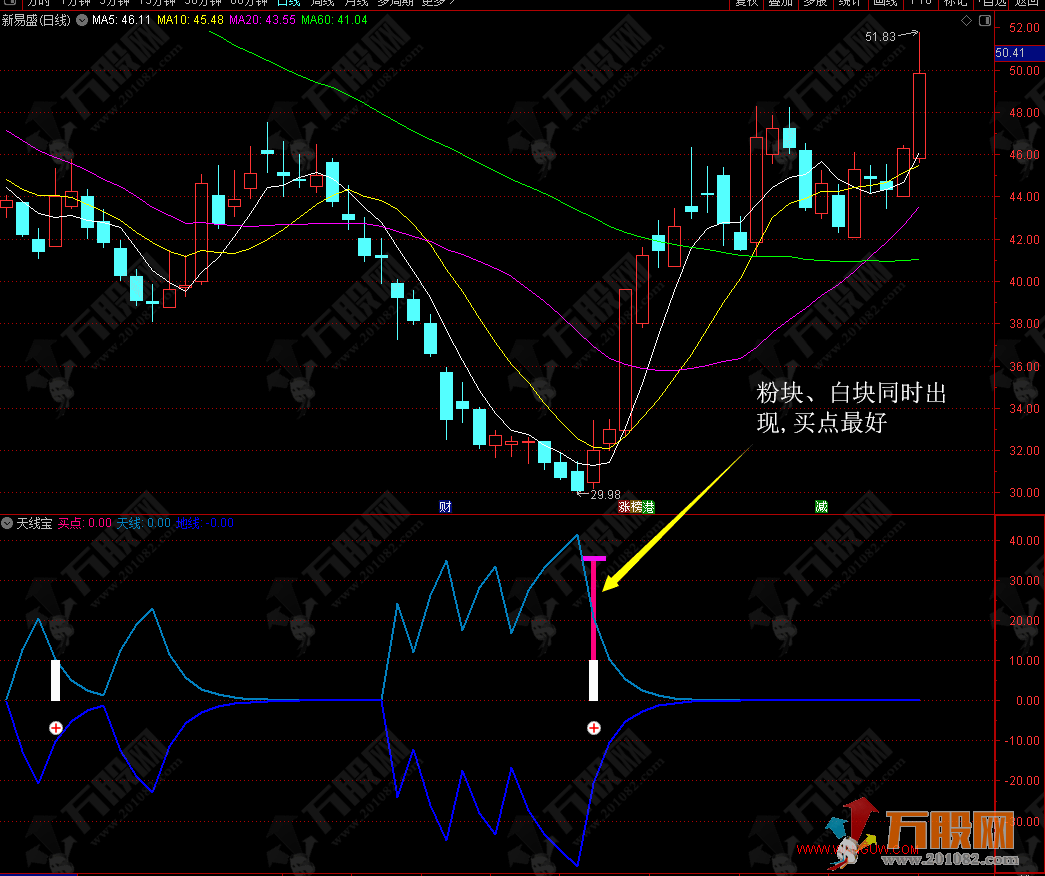Click the diamond icon above the price axis
Image resolution: width=1045 pixels, height=876 pixels.
pos(966,21)
